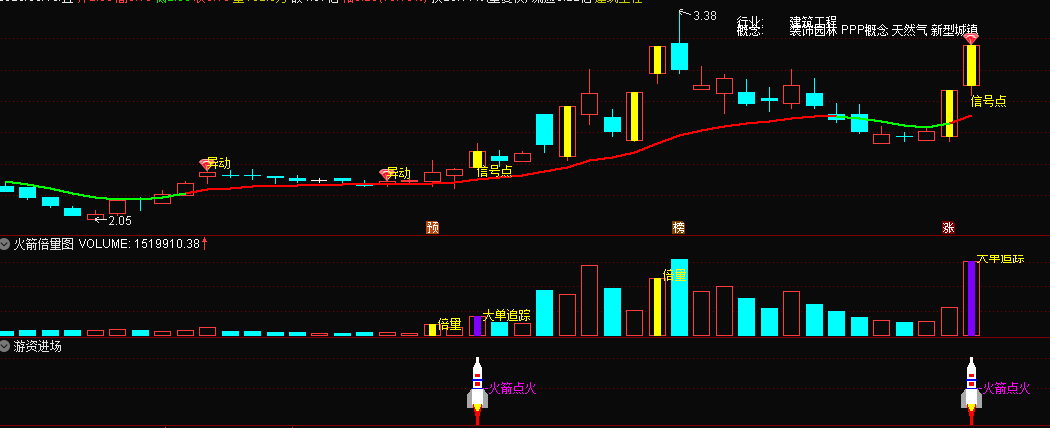Viewport: 1050px width, 428px height.
Task: Click the latest rocket ignition icon at right
Action: 971,391
